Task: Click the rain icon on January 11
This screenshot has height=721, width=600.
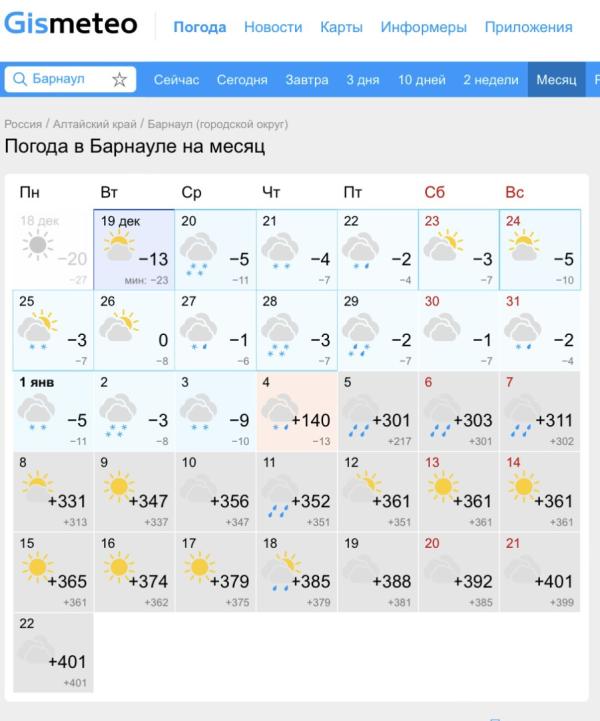Action: pyautogui.click(x=280, y=496)
